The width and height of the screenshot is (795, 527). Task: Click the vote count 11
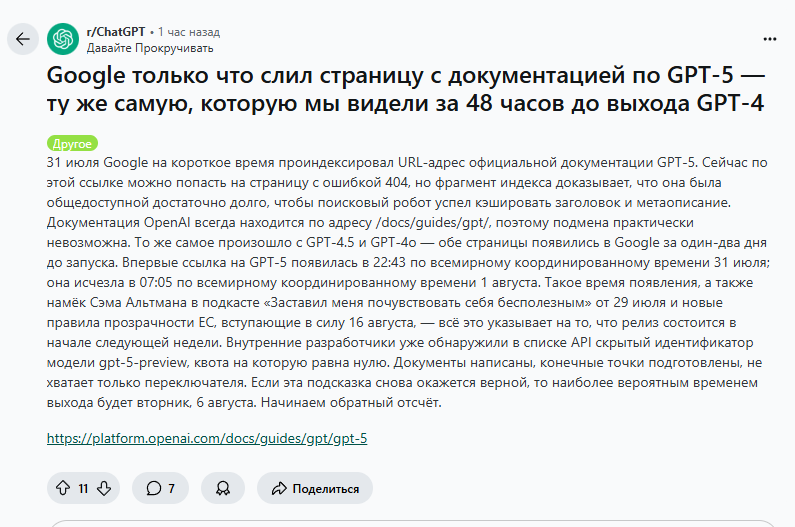pos(83,488)
